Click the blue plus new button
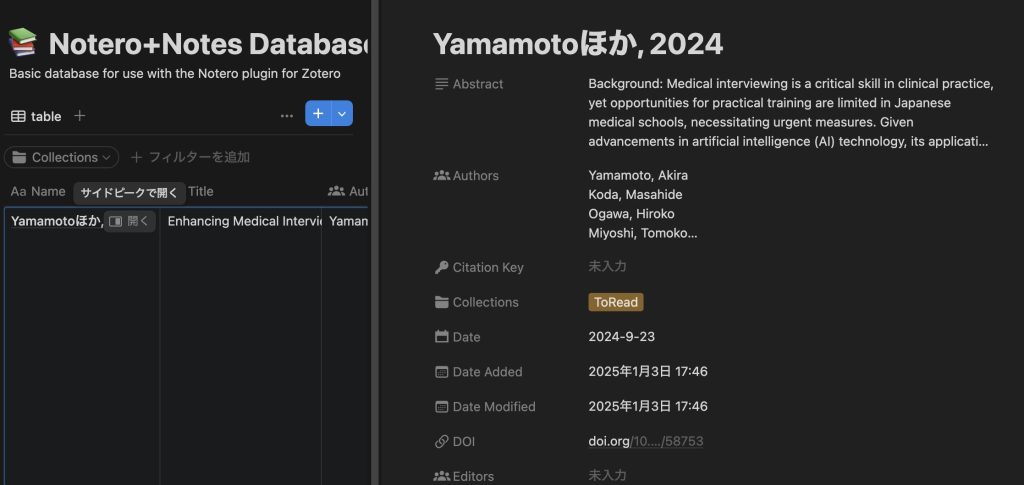The width and height of the screenshot is (1024, 485). (x=318, y=114)
